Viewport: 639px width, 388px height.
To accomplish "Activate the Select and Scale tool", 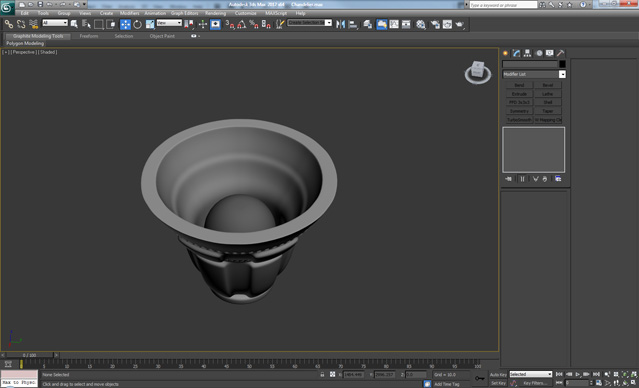I will [150, 24].
